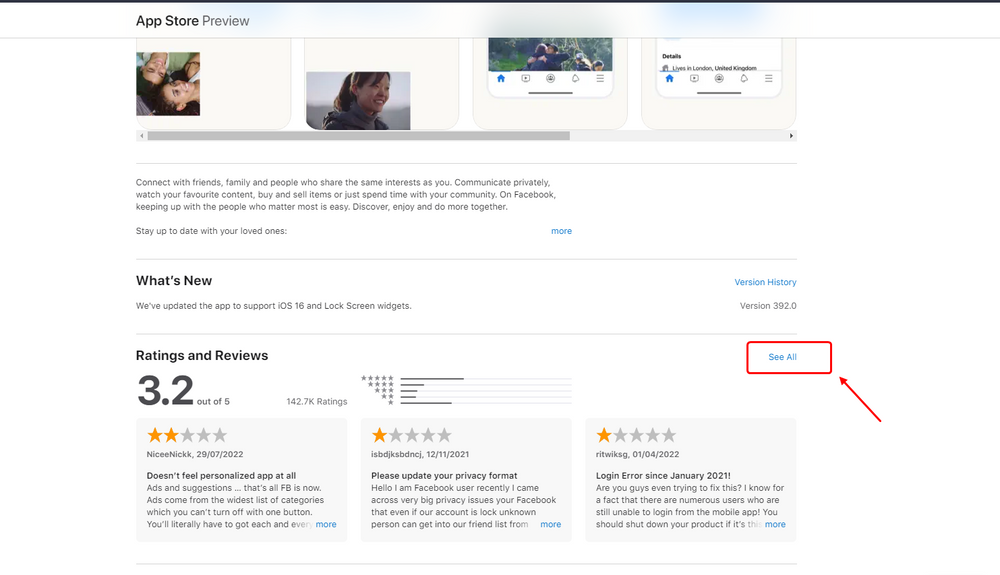Click the iOS 16 Lock Screen widgets update note
This screenshot has height=575, width=1000.
click(274, 306)
